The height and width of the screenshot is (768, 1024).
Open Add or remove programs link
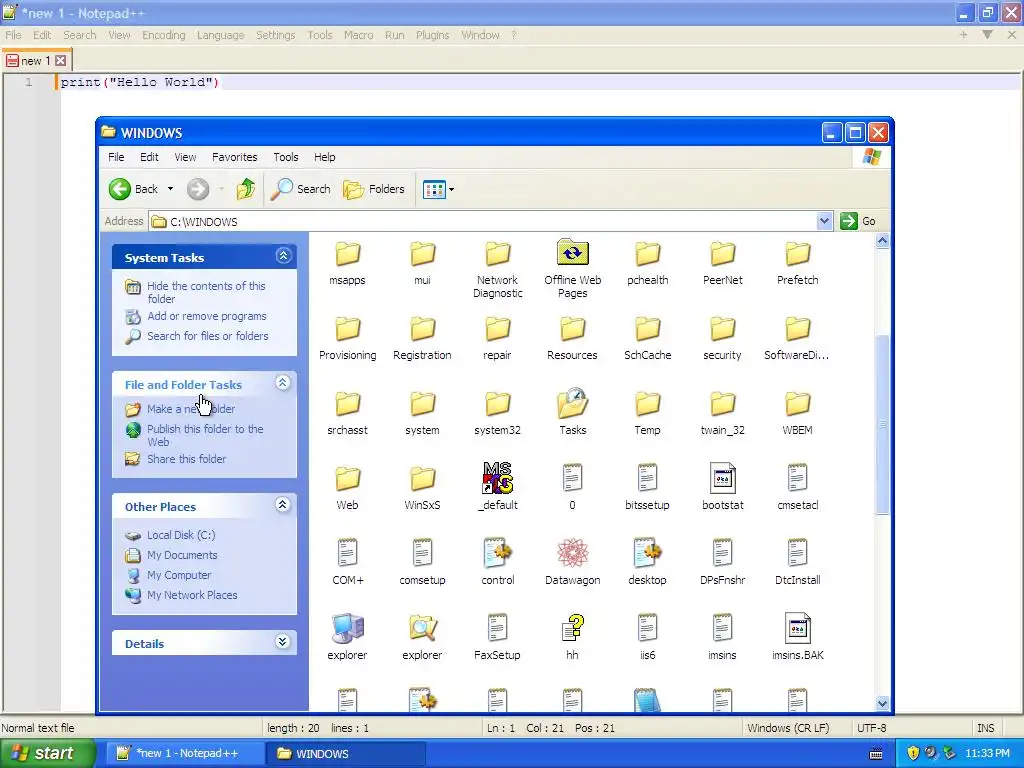tap(206, 316)
